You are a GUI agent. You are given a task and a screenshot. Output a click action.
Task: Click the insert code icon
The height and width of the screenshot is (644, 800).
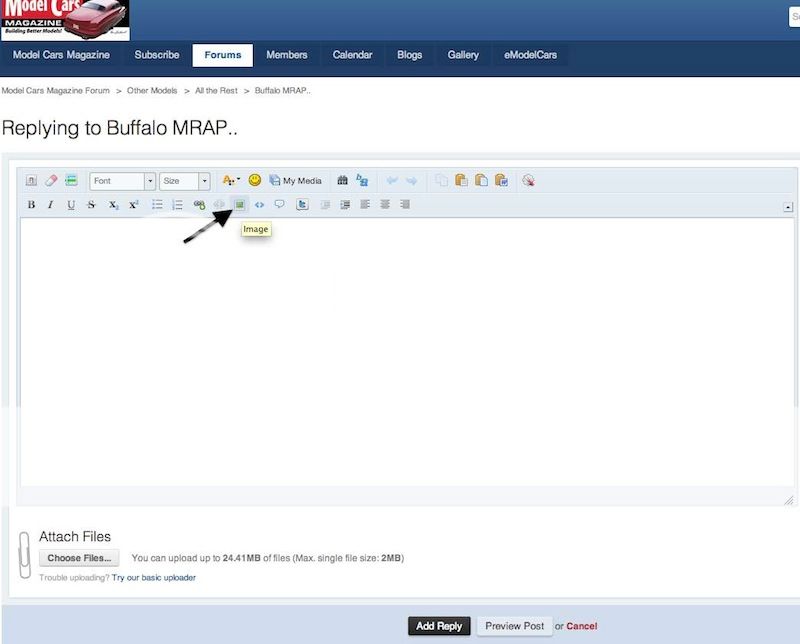pos(260,204)
